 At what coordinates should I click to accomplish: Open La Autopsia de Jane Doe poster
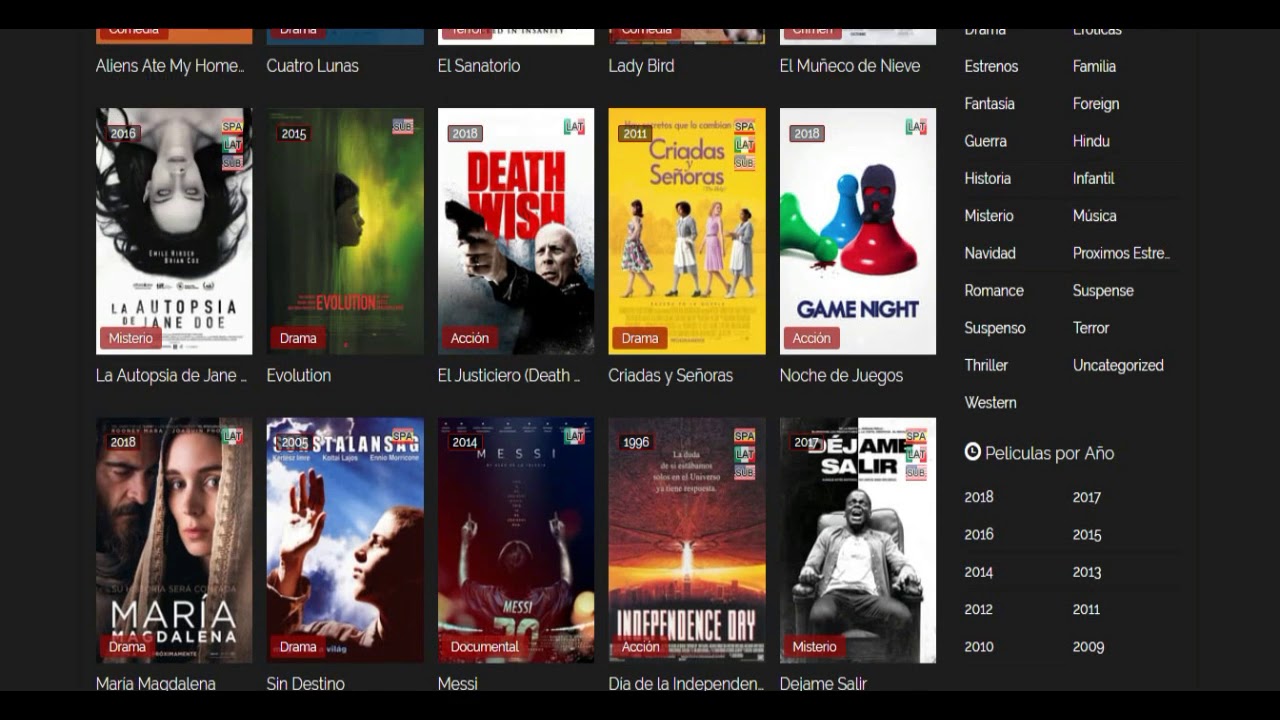click(x=174, y=231)
